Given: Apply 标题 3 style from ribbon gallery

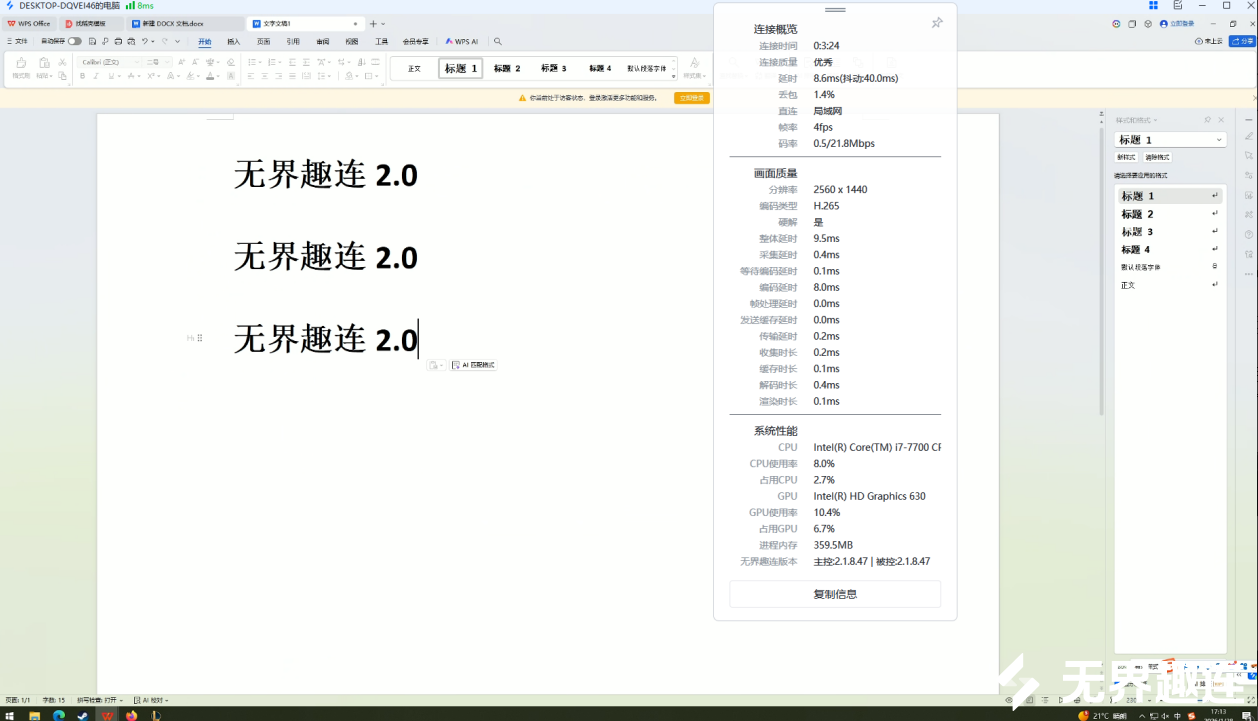Looking at the screenshot, I should 553,68.
